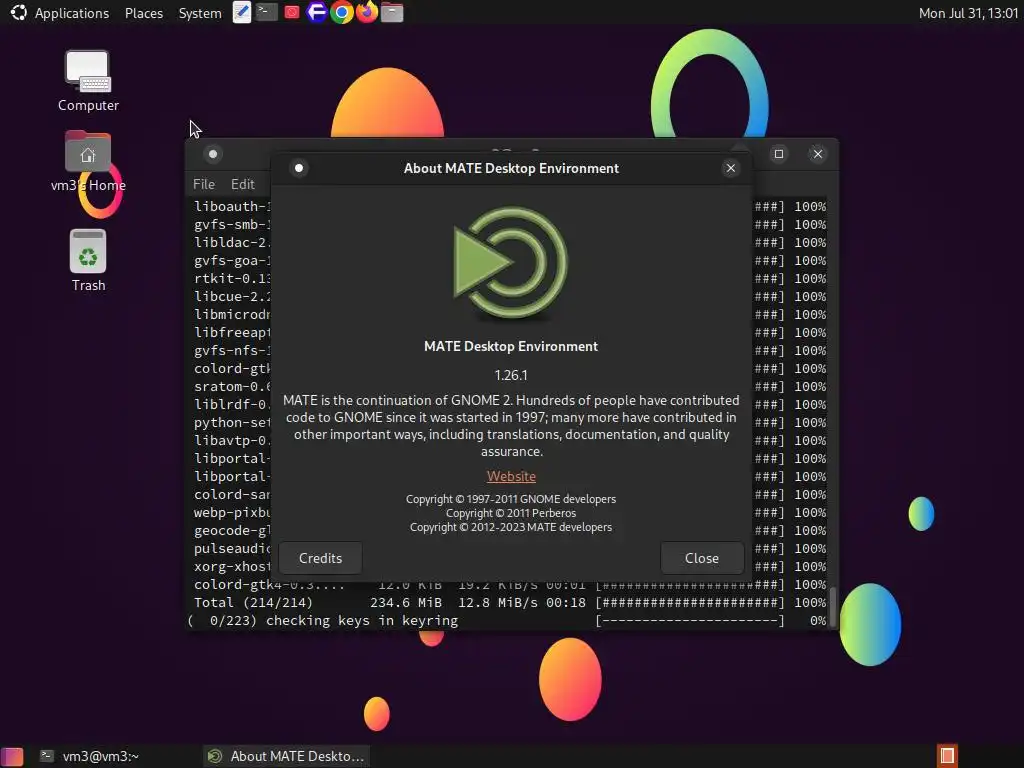Open the terminal's Edit menu
The width and height of the screenshot is (1024, 768).
(x=242, y=184)
